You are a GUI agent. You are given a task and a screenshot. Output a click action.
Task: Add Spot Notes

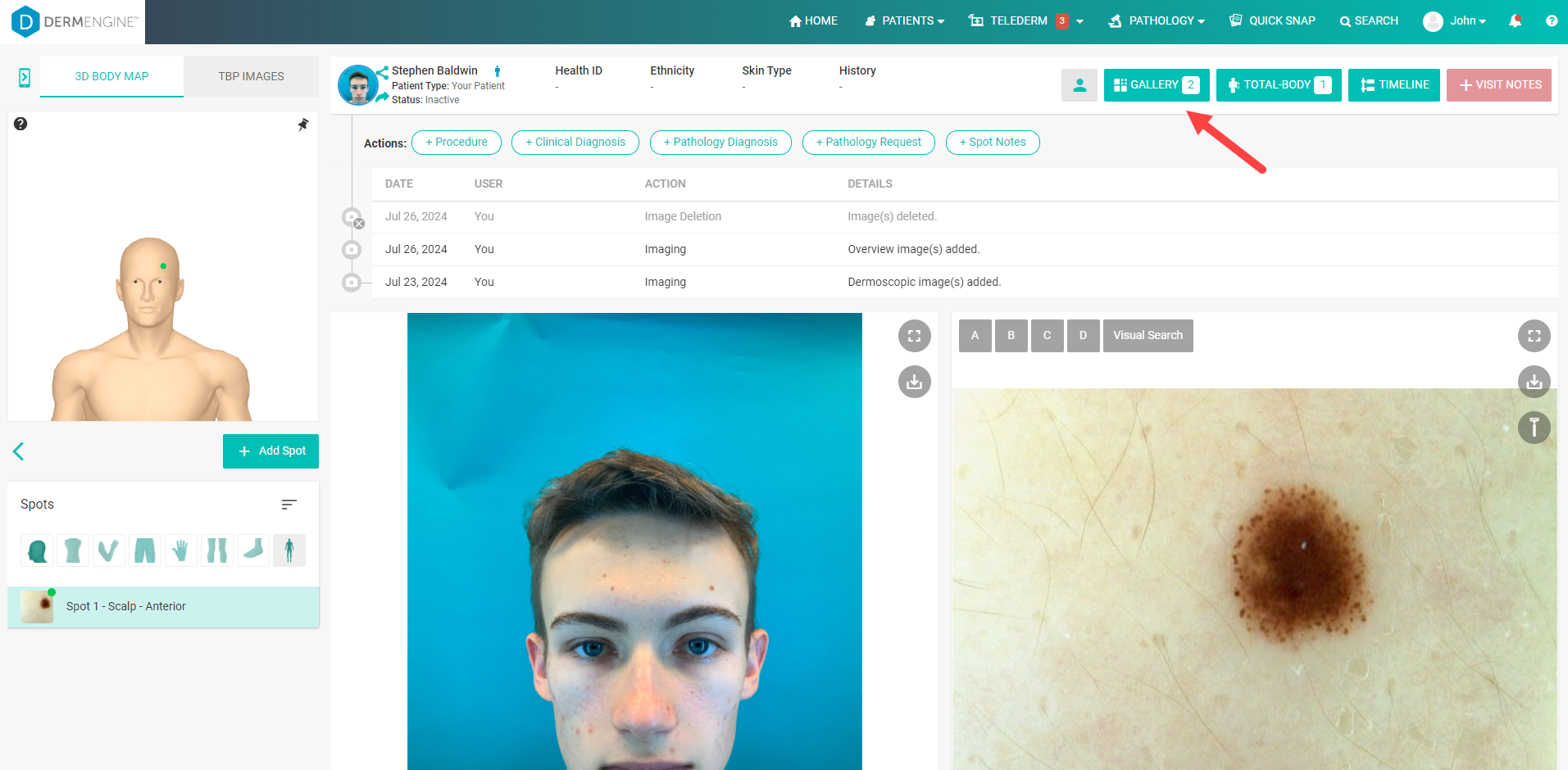(x=993, y=143)
